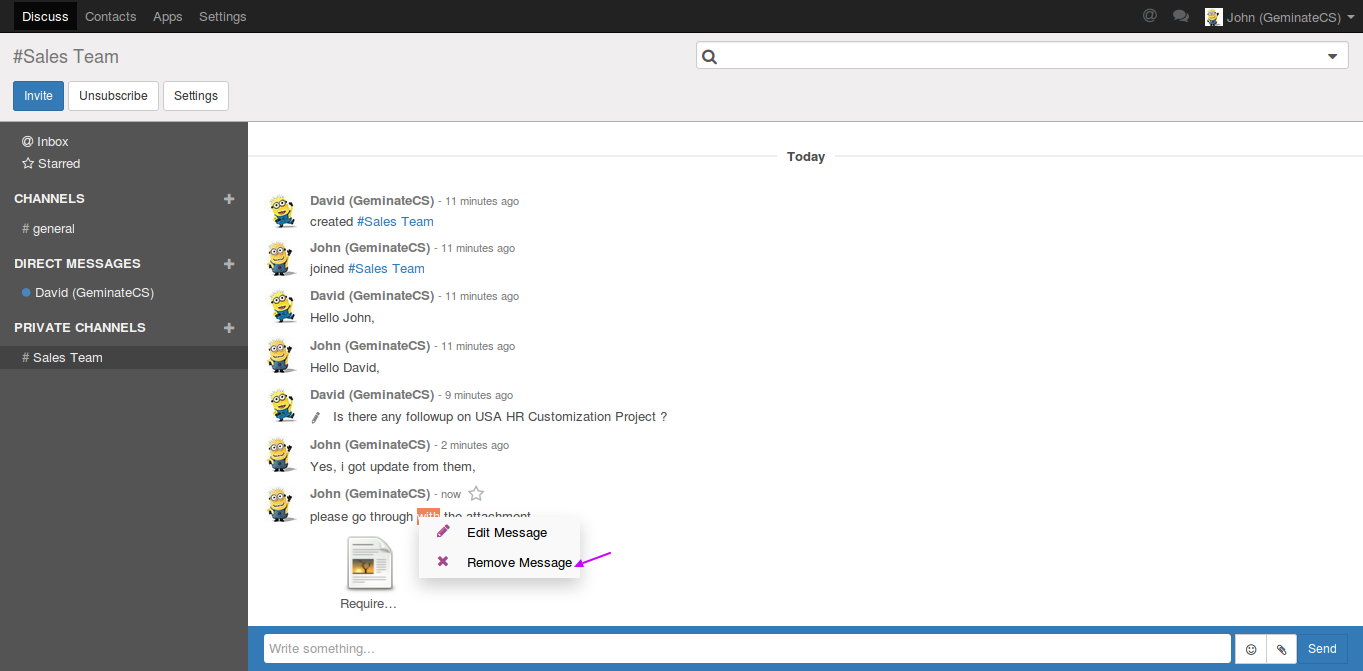
Task: Star the 'please go through' message
Action: coord(476,493)
